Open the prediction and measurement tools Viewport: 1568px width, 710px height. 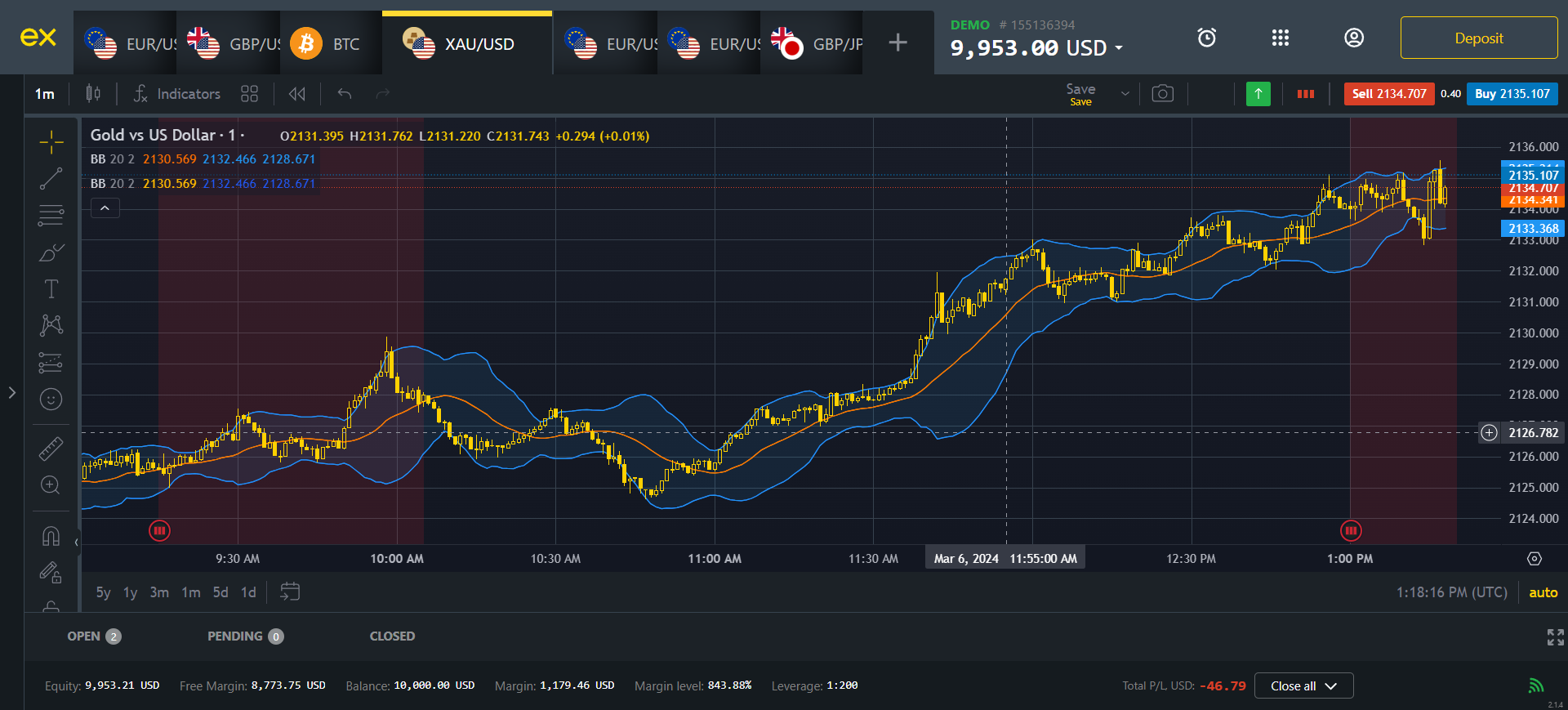point(51,363)
